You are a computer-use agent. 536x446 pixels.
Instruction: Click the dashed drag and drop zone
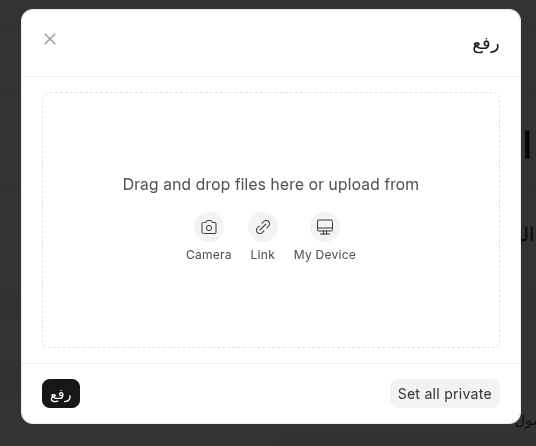pos(271,220)
